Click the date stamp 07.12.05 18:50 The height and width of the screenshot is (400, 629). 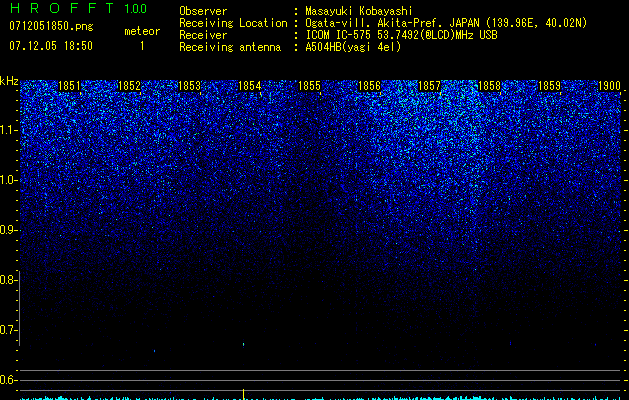tap(51, 46)
